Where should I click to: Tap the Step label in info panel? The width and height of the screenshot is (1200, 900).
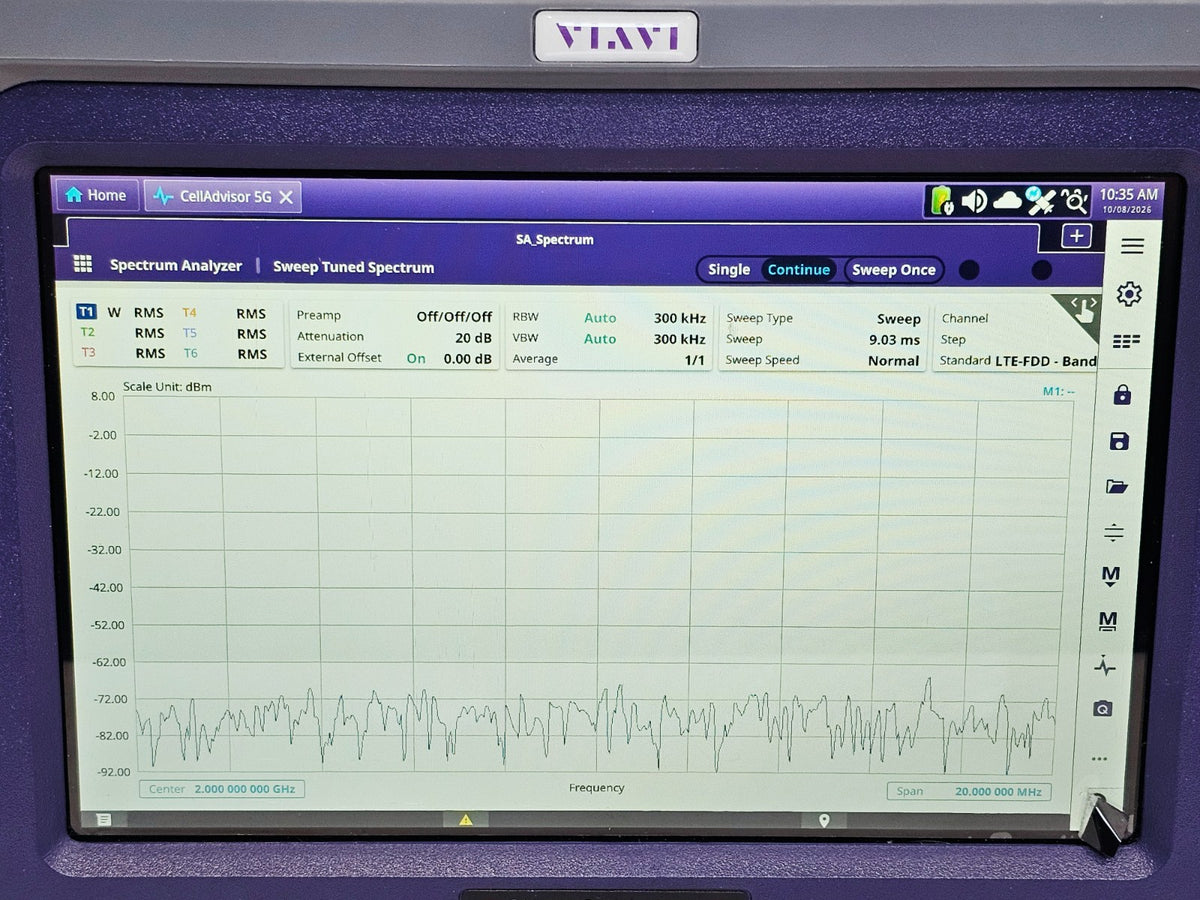click(x=953, y=339)
